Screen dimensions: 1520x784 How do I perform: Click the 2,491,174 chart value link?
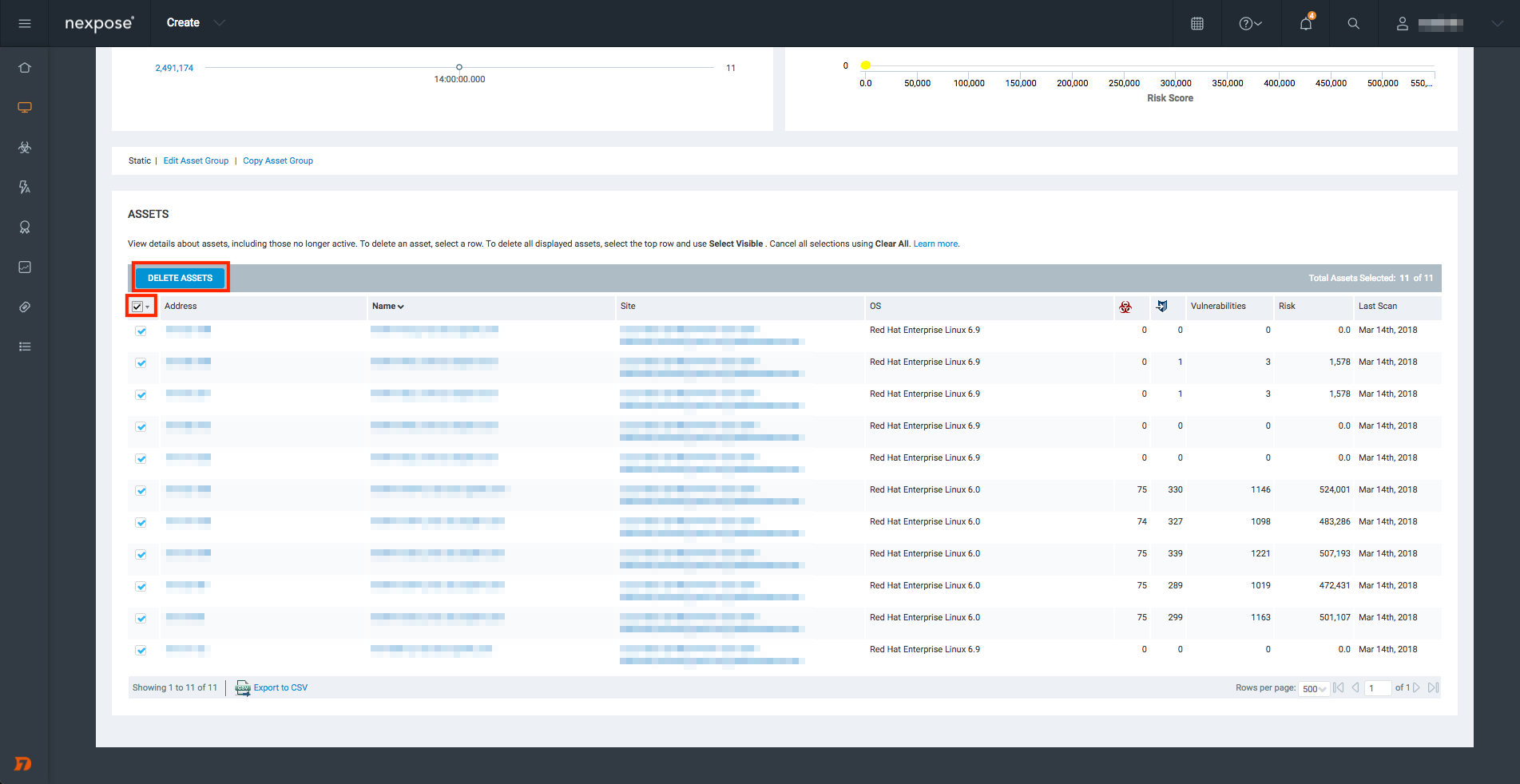[x=174, y=69]
